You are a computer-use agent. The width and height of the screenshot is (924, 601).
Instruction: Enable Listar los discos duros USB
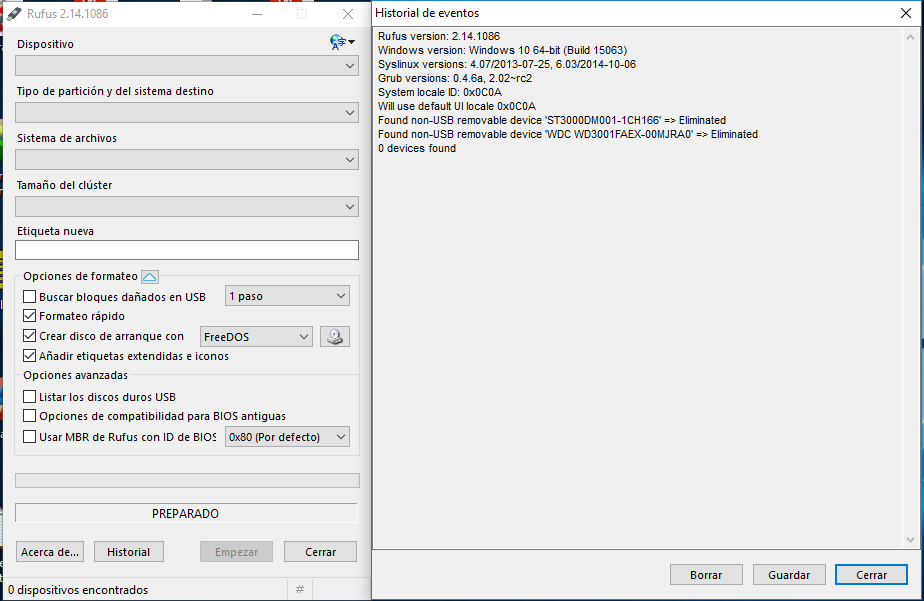(x=29, y=397)
